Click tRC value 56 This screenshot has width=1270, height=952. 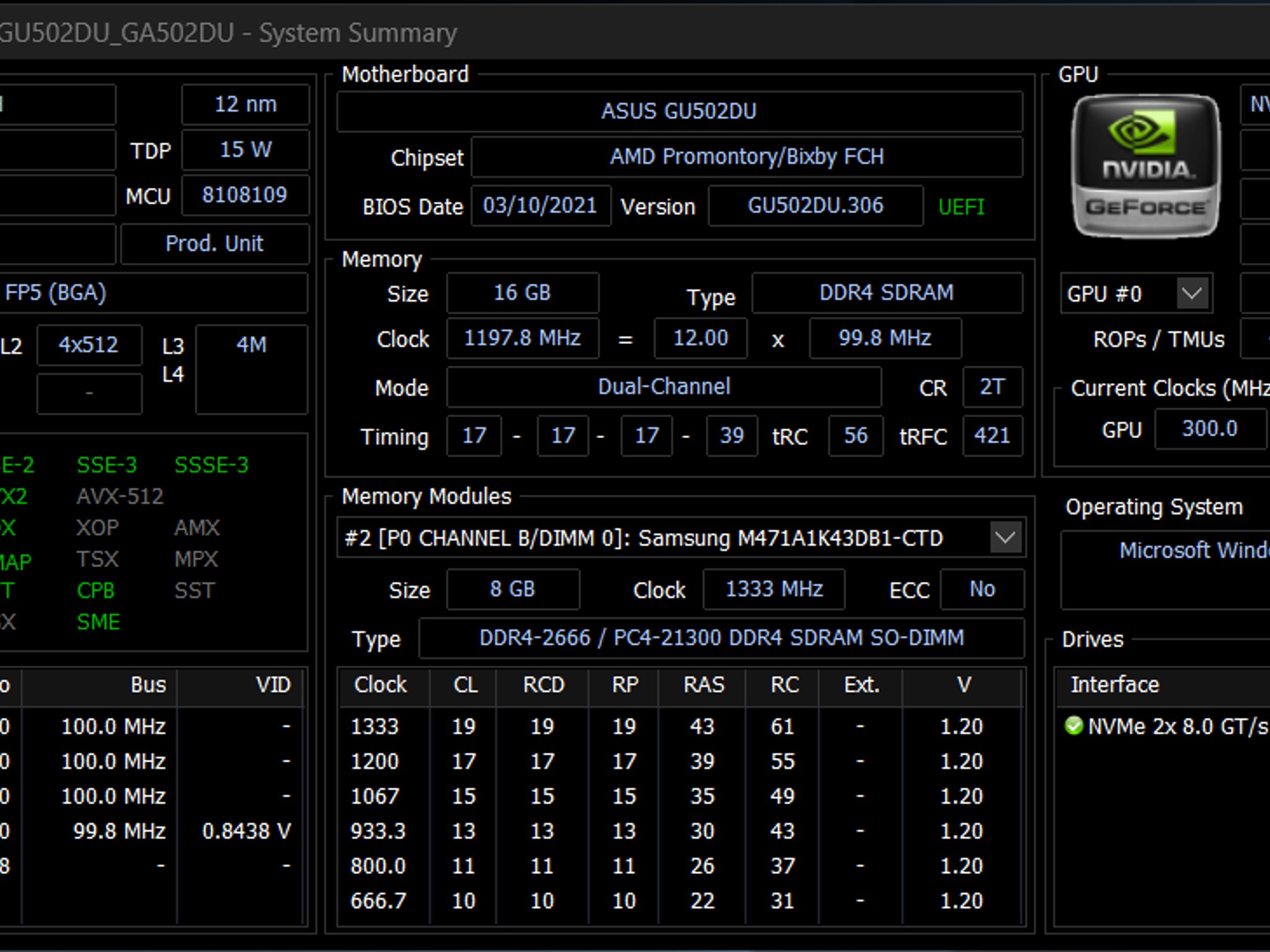tap(856, 436)
